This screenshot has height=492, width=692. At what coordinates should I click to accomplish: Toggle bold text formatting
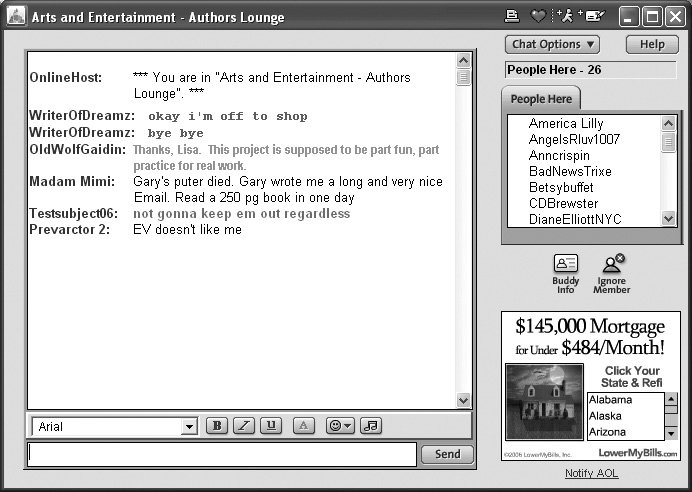point(217,426)
